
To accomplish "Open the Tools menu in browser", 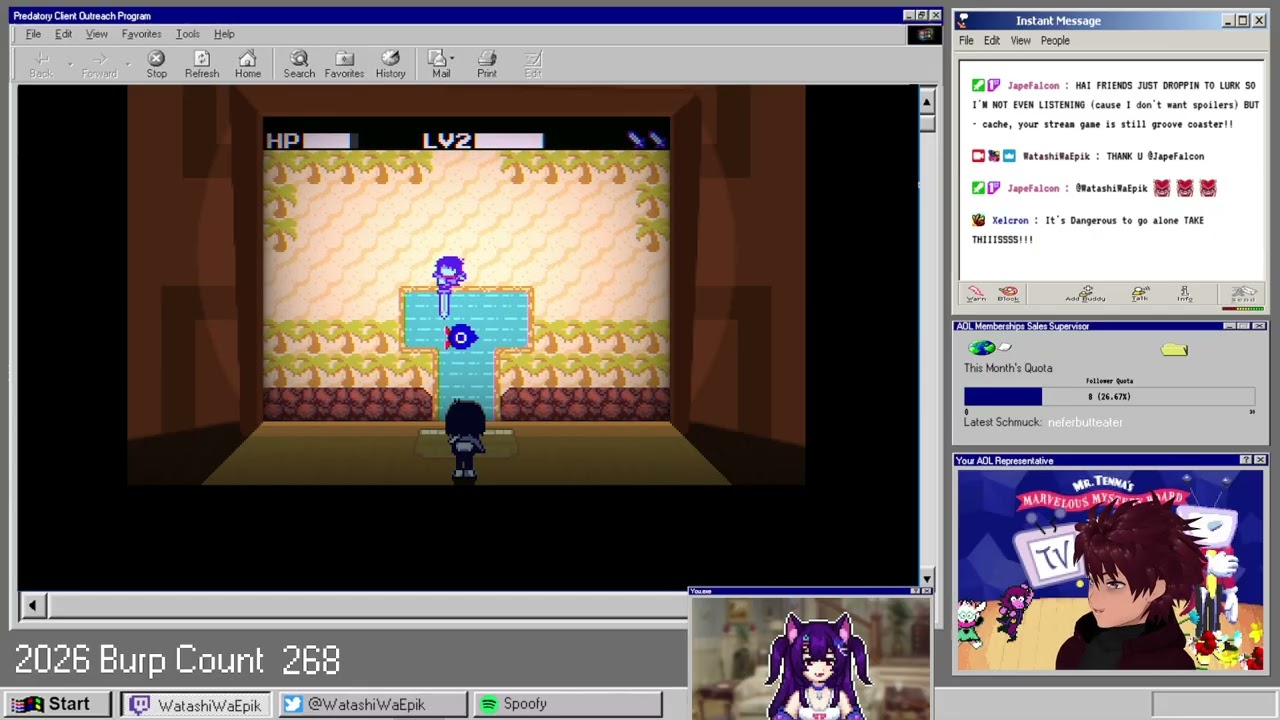I will point(187,34).
